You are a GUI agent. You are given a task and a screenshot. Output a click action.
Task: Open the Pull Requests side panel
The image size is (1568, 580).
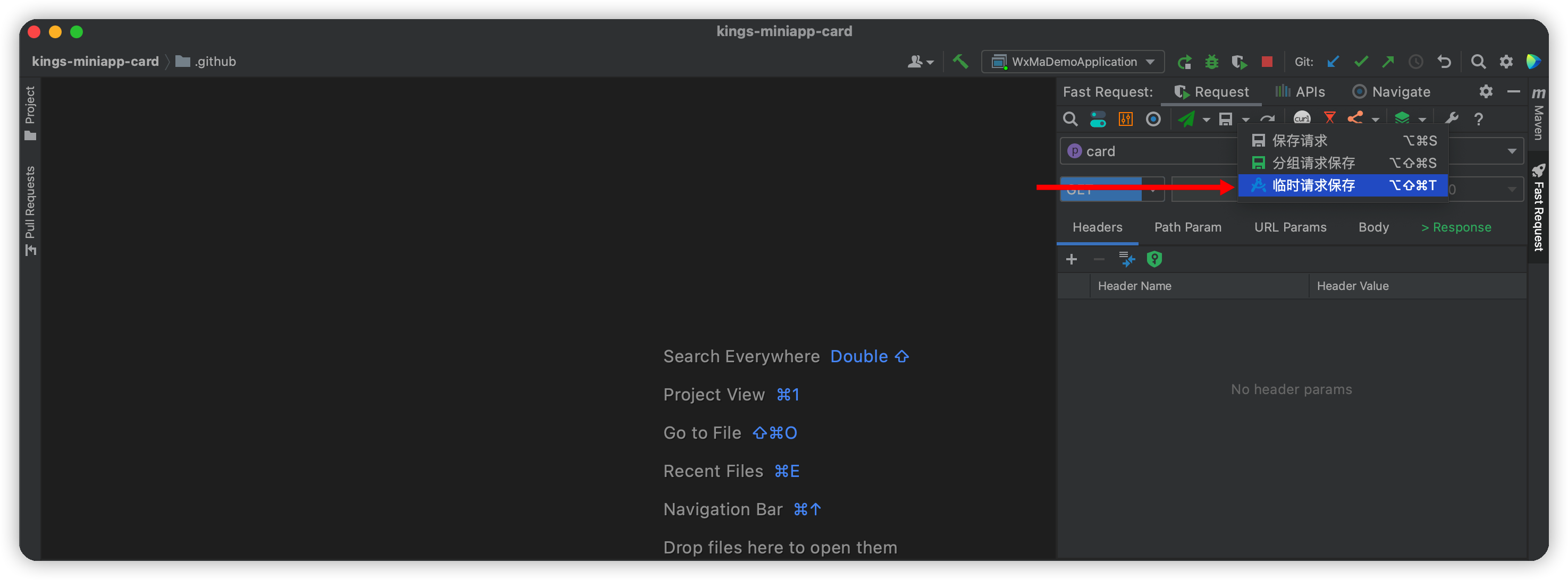tap(30, 210)
